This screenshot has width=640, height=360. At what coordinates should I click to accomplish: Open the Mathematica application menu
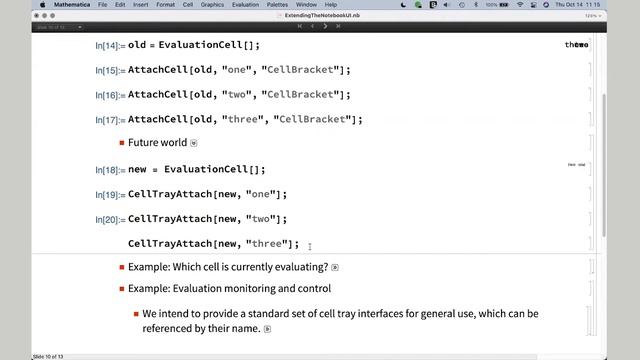72,5
